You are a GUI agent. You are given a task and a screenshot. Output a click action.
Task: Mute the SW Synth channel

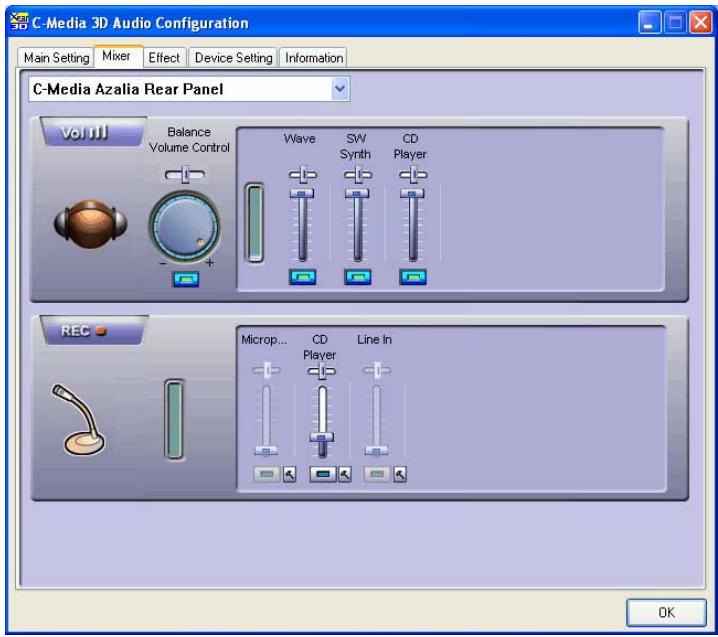[358, 277]
